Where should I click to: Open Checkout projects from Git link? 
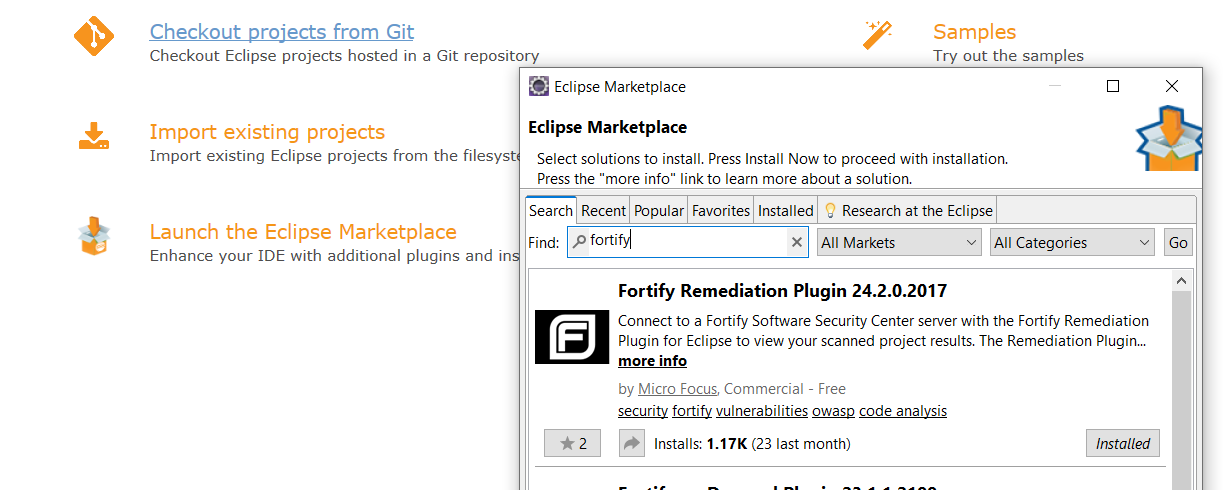coord(282,32)
